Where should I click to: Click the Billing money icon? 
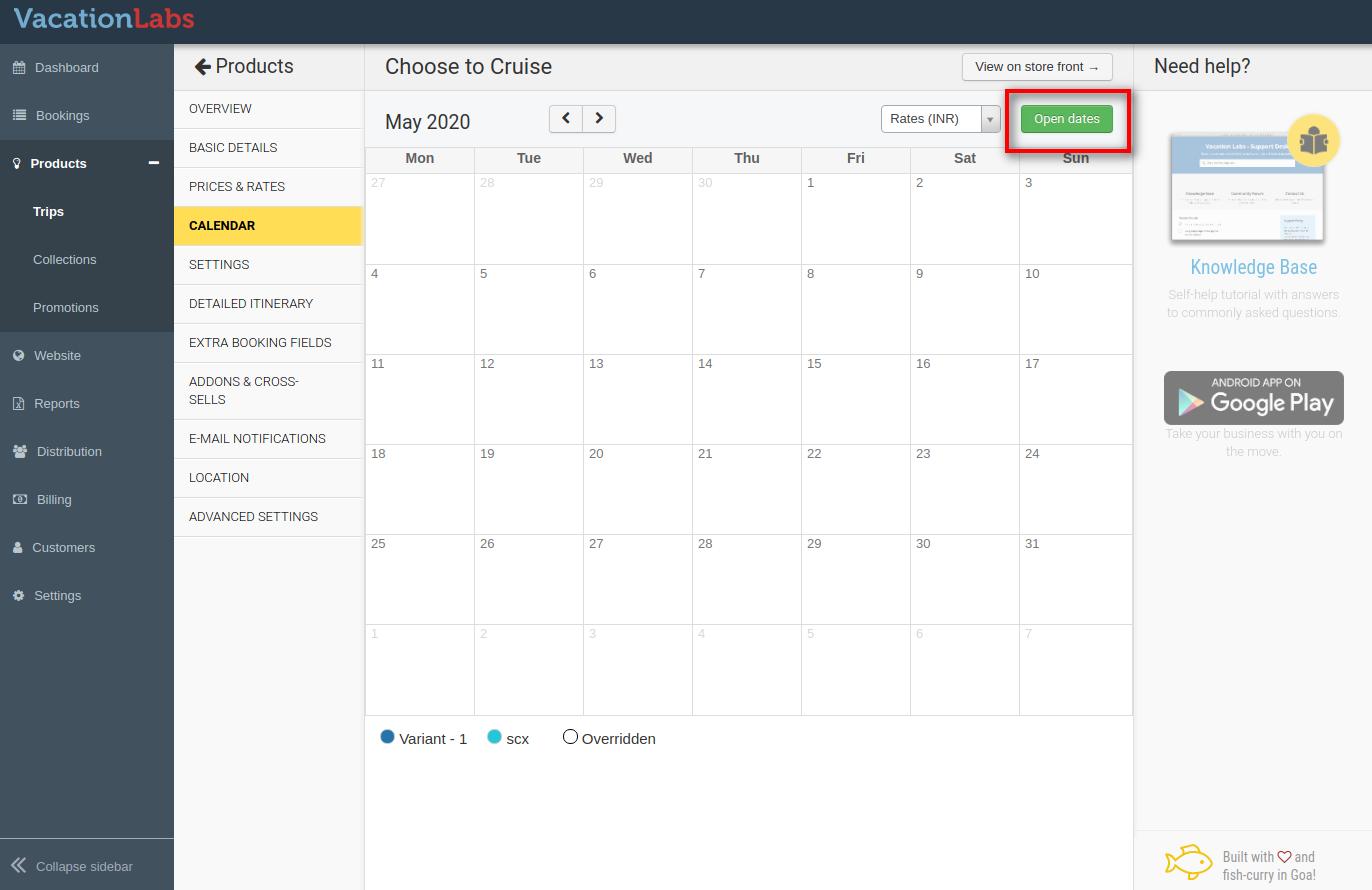(19, 500)
